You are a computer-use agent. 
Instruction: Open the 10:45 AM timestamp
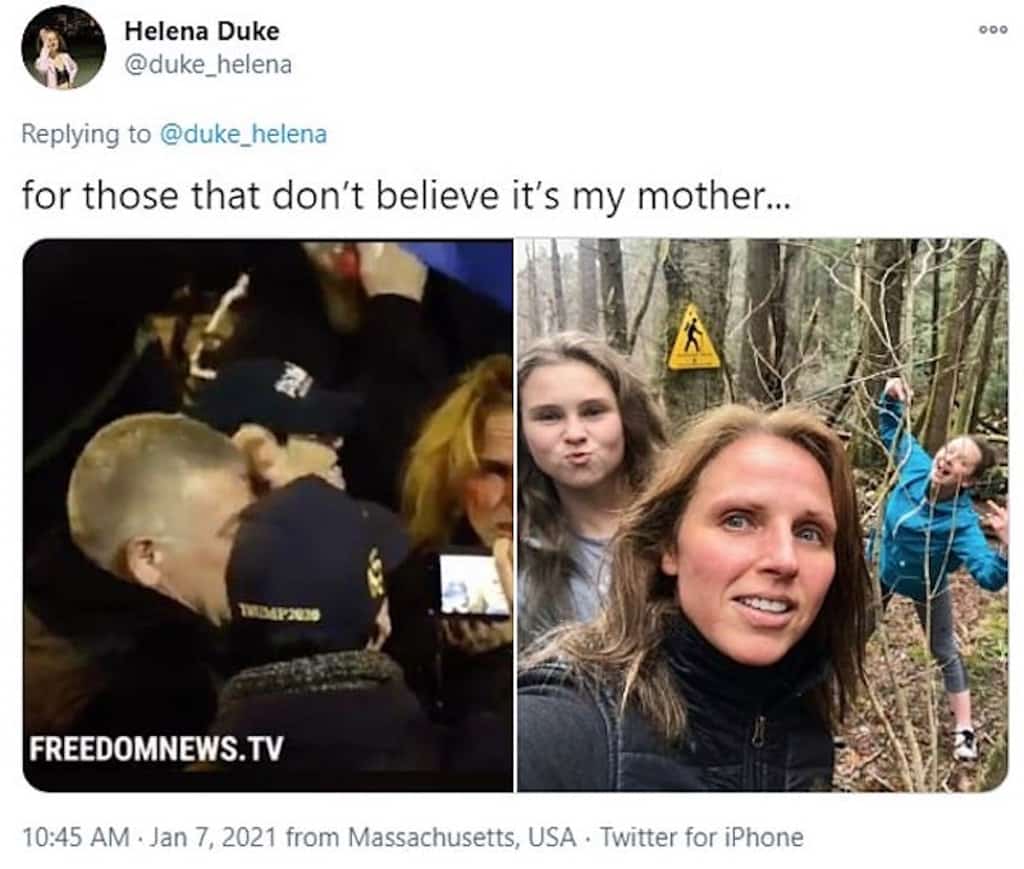coord(76,837)
